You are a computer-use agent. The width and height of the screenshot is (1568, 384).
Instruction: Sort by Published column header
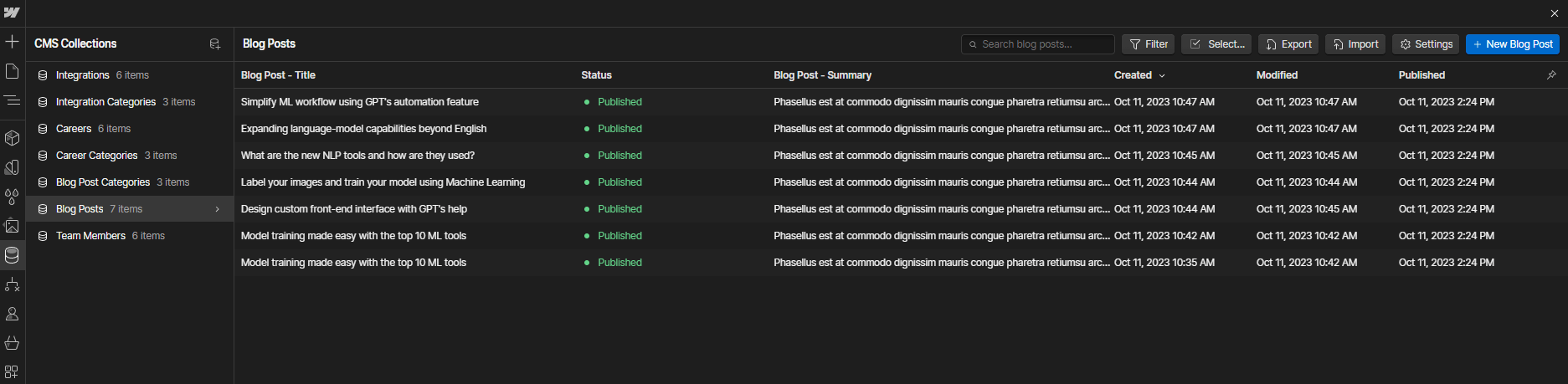tap(1421, 75)
